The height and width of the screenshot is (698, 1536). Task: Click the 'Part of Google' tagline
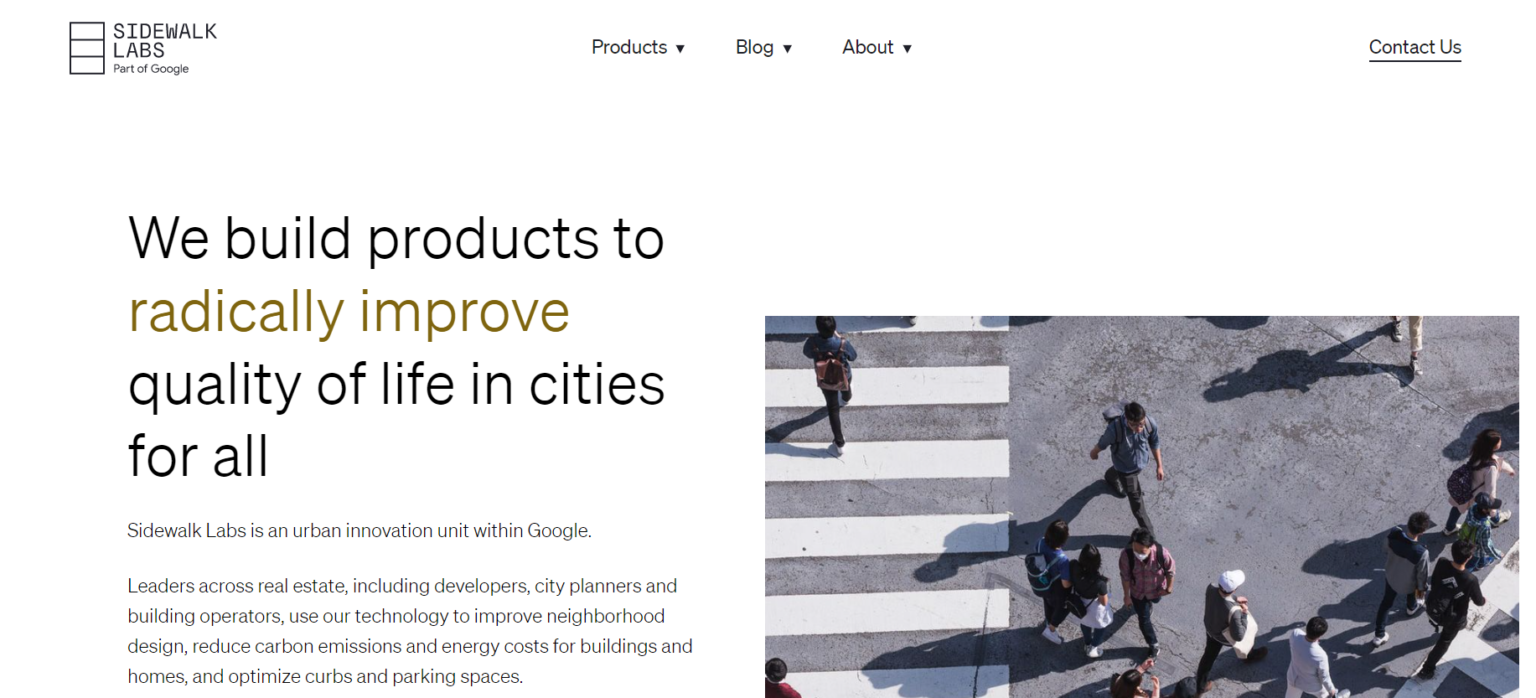(x=151, y=69)
